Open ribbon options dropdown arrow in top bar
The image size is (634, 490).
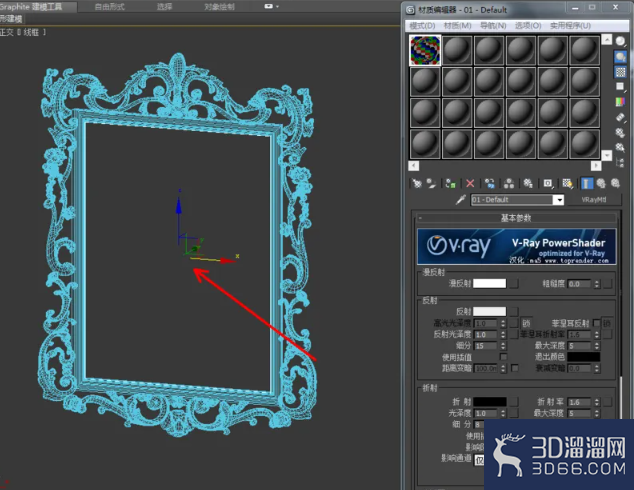[277, 6]
